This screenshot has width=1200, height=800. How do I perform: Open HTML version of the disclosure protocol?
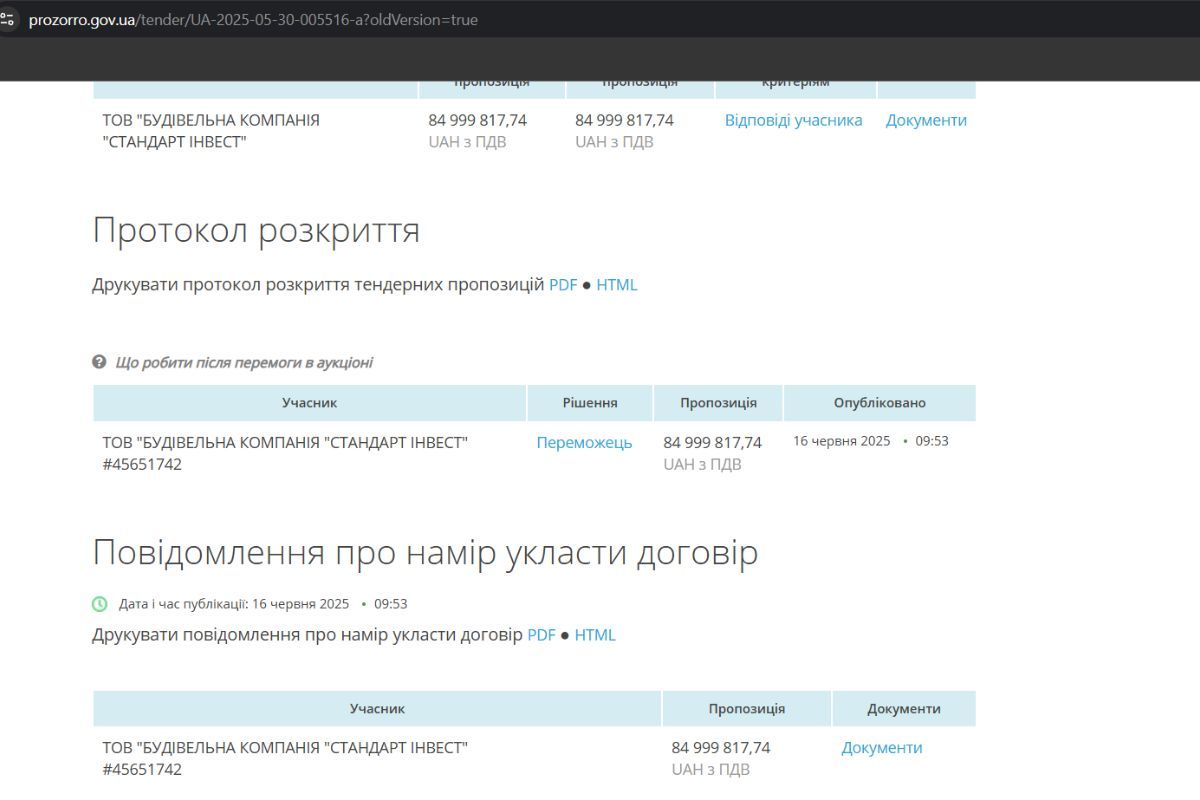click(x=616, y=285)
